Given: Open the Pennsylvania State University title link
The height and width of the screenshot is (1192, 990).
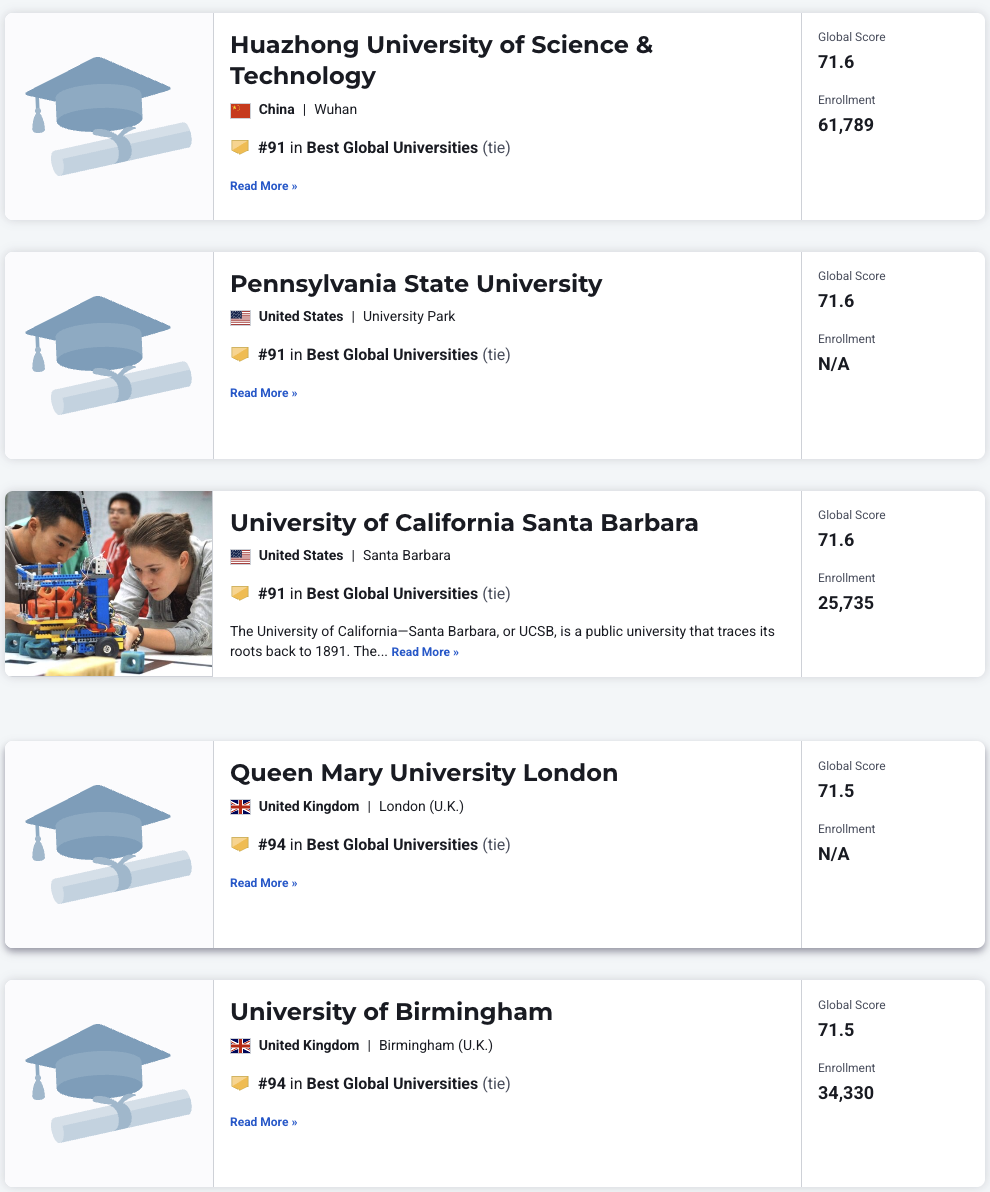Looking at the screenshot, I should pyautogui.click(x=416, y=284).
